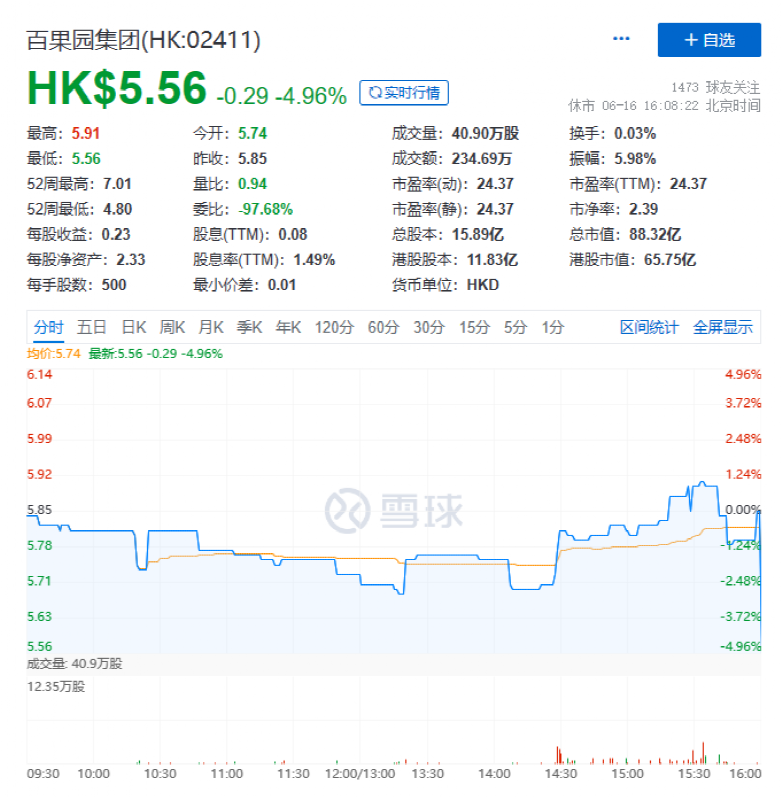The image size is (782, 798).
Task: Select the 1分 interval tab
Action: click(553, 327)
